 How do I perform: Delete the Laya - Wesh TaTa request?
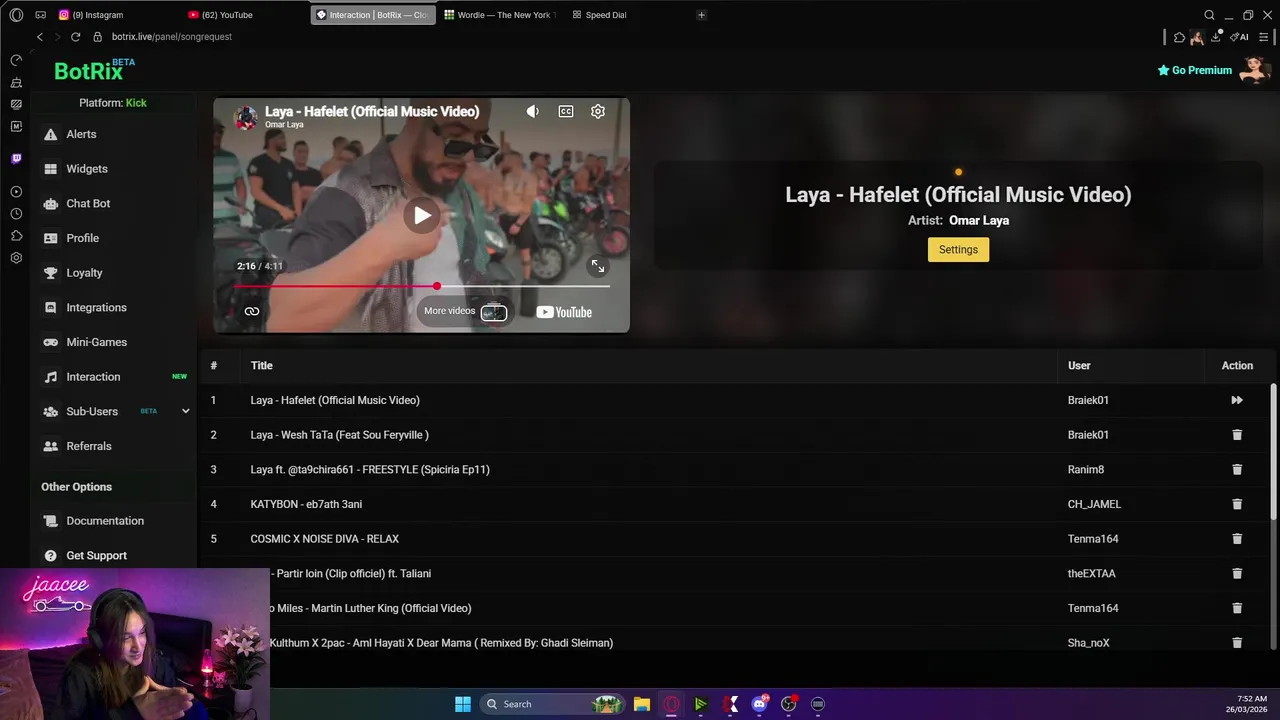point(1237,435)
